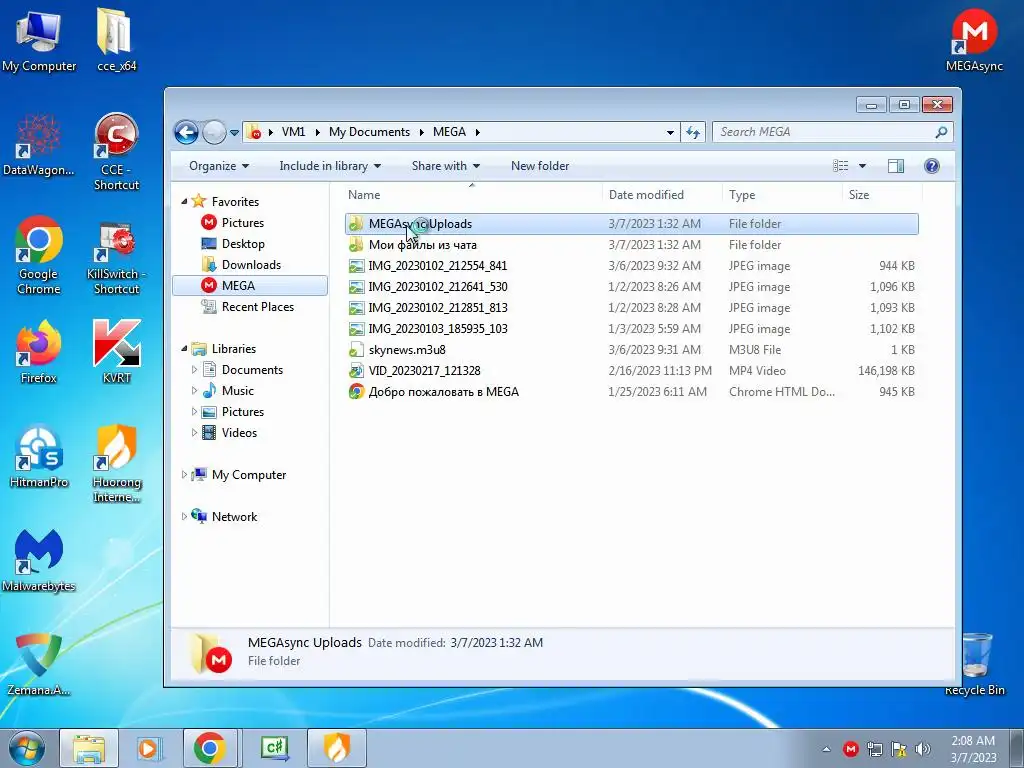Select the Malwarebytes desktop icon
The height and width of the screenshot is (768, 1024).
(39, 560)
